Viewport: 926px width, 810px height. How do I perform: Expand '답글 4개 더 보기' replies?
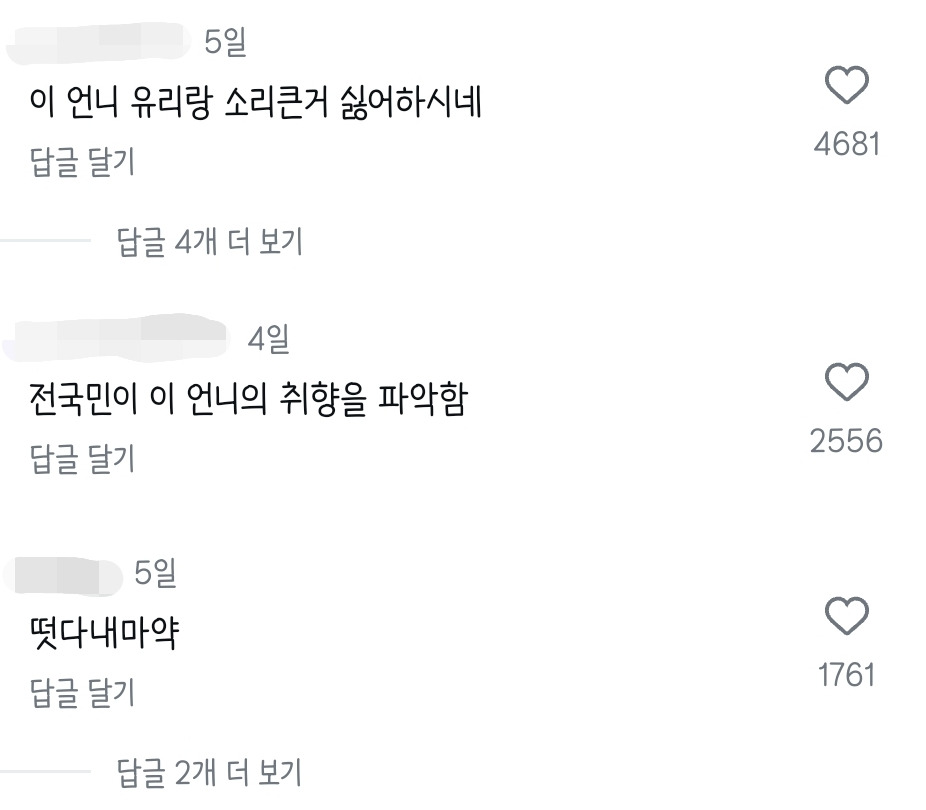[210, 242]
